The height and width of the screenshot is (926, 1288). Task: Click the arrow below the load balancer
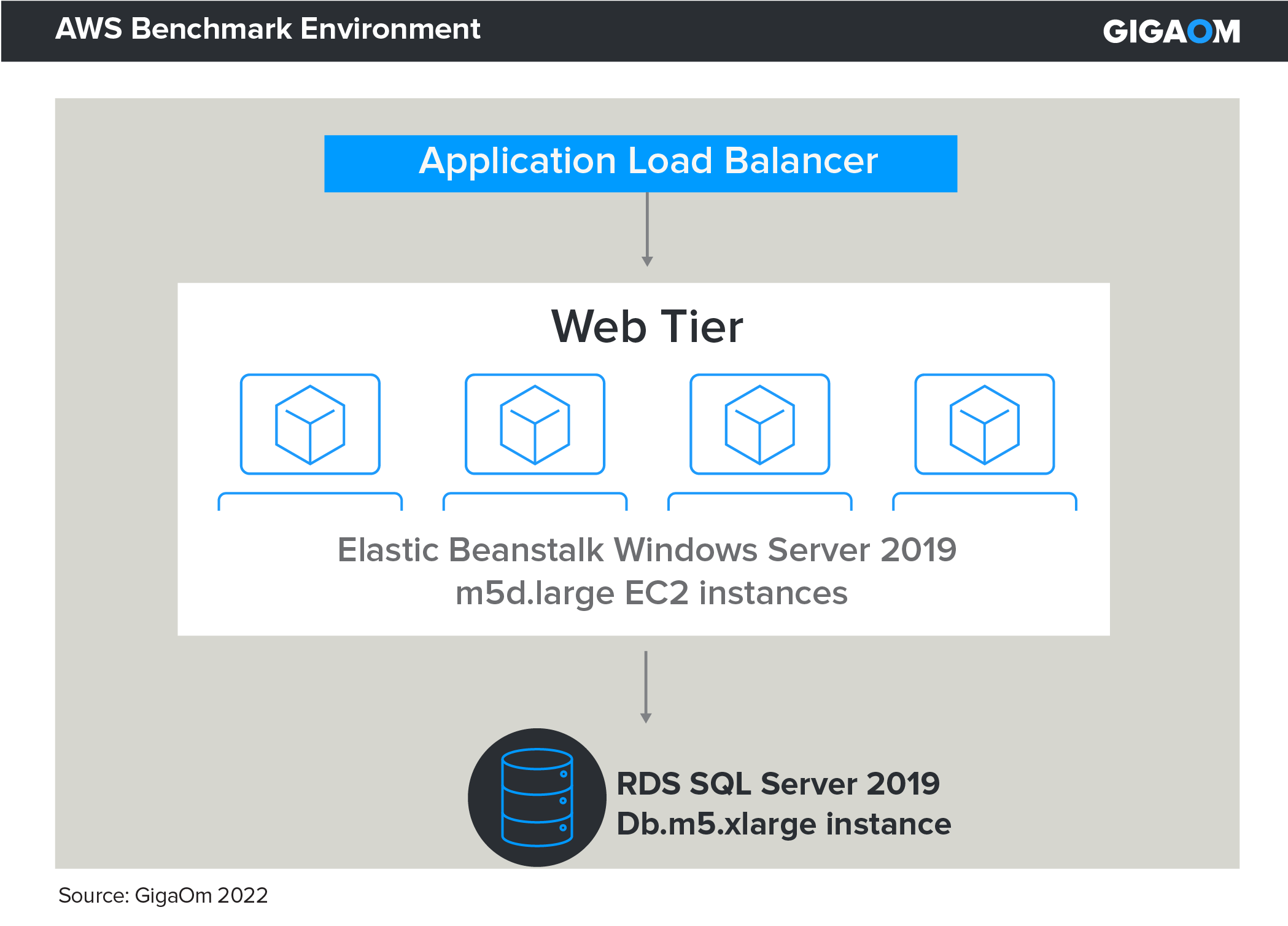click(647, 230)
